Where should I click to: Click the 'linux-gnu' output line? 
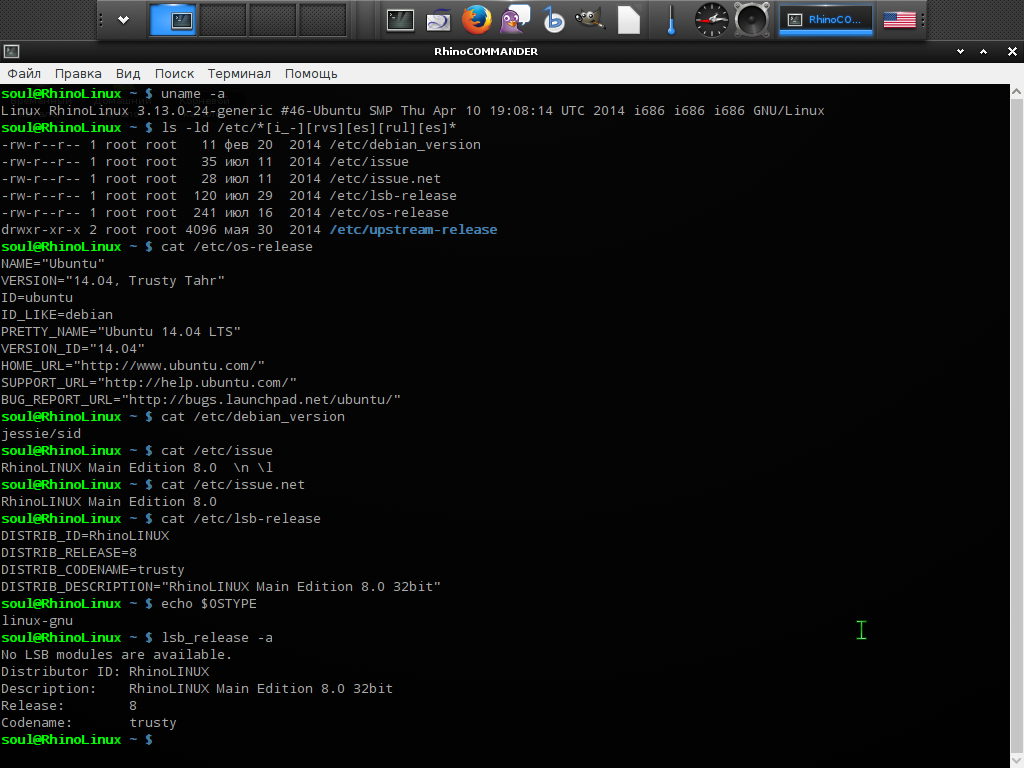[37, 620]
